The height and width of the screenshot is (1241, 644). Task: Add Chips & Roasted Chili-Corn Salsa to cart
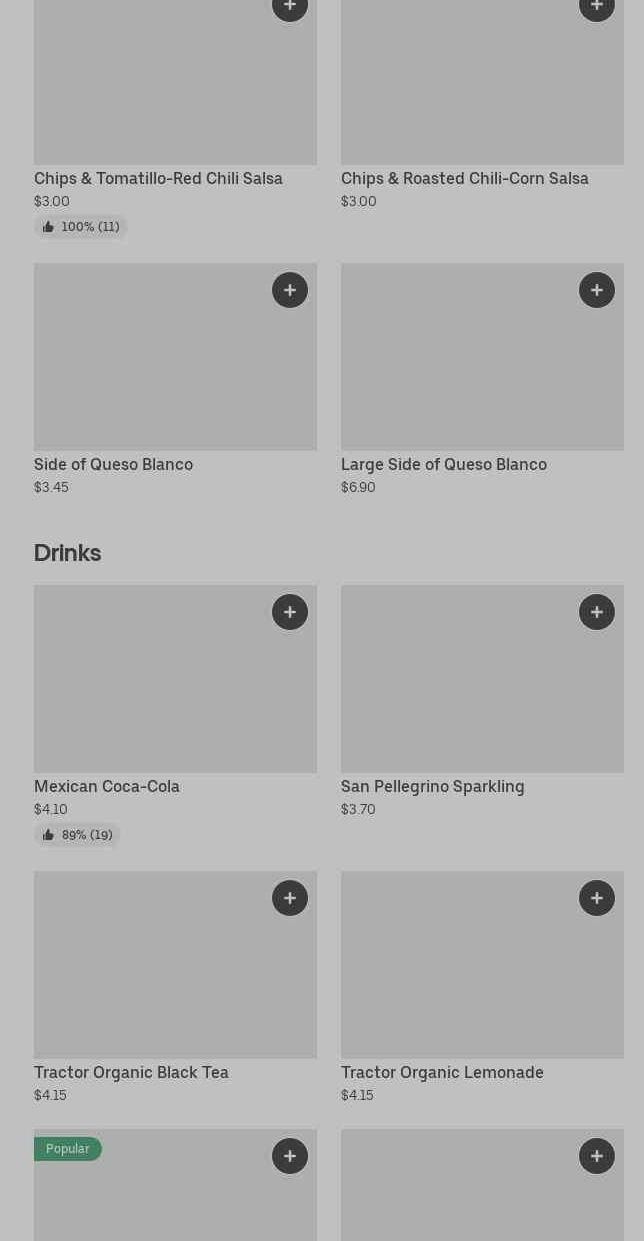[597, 8]
